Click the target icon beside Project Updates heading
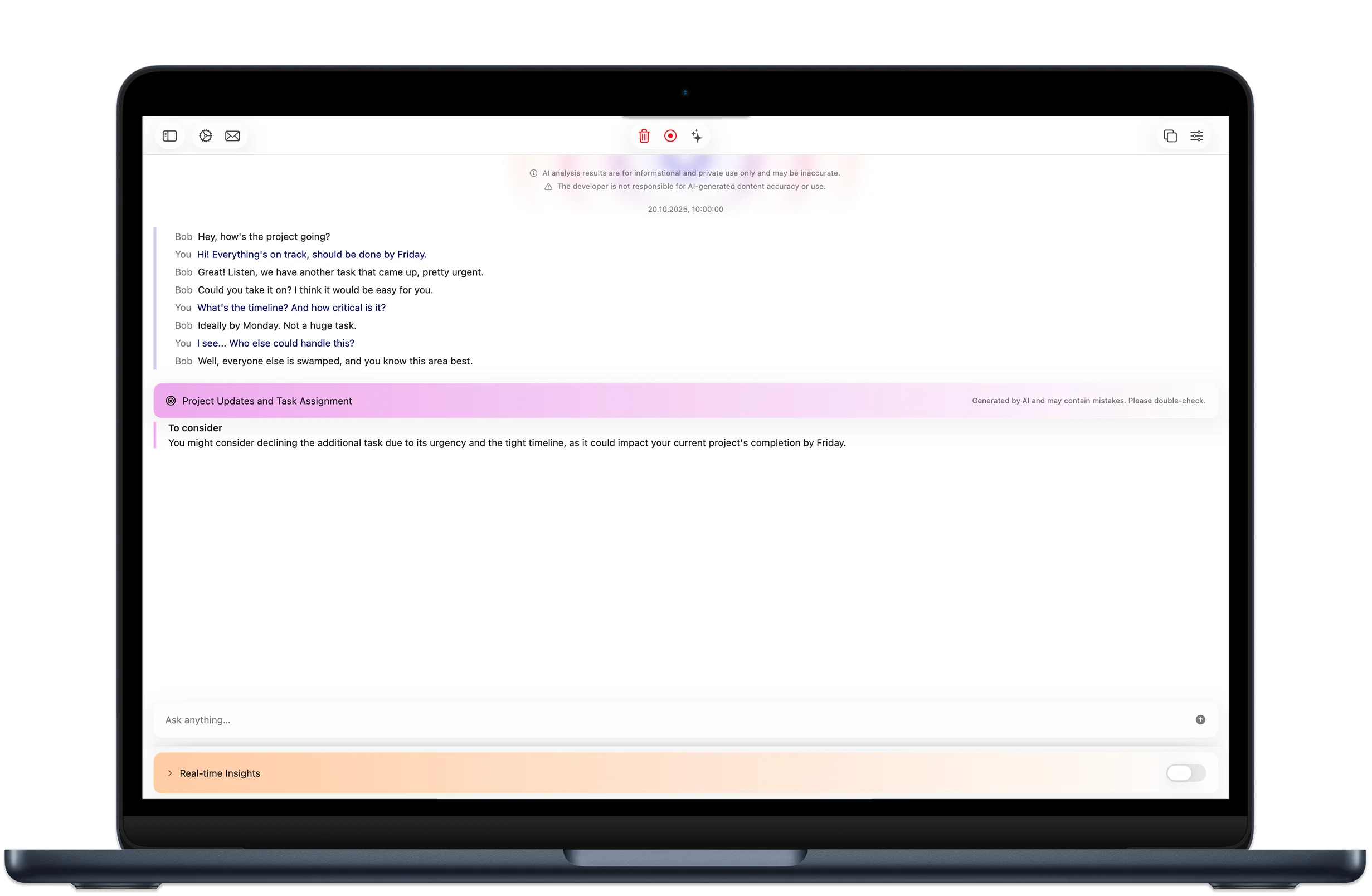This screenshot has height=896, width=1372. click(x=171, y=400)
